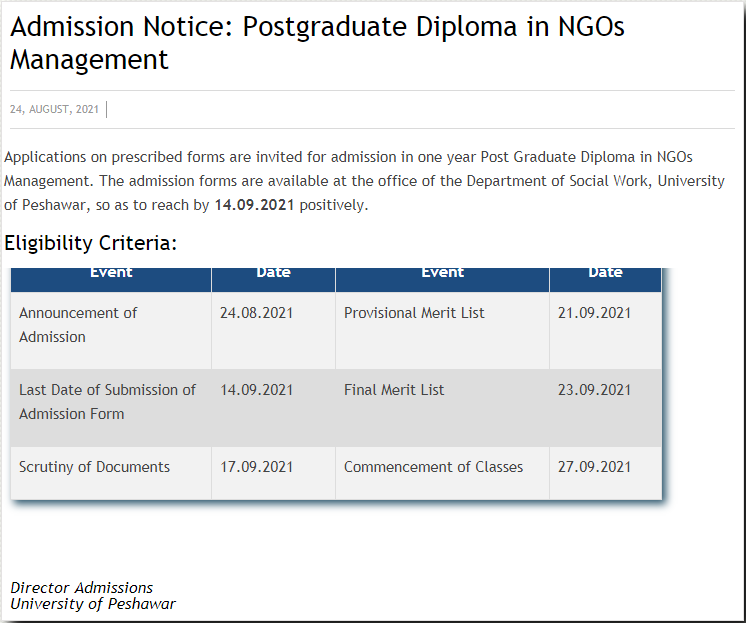This screenshot has width=746, height=623.
Task: Click the Provisional Merit List cell
Action: click(414, 313)
